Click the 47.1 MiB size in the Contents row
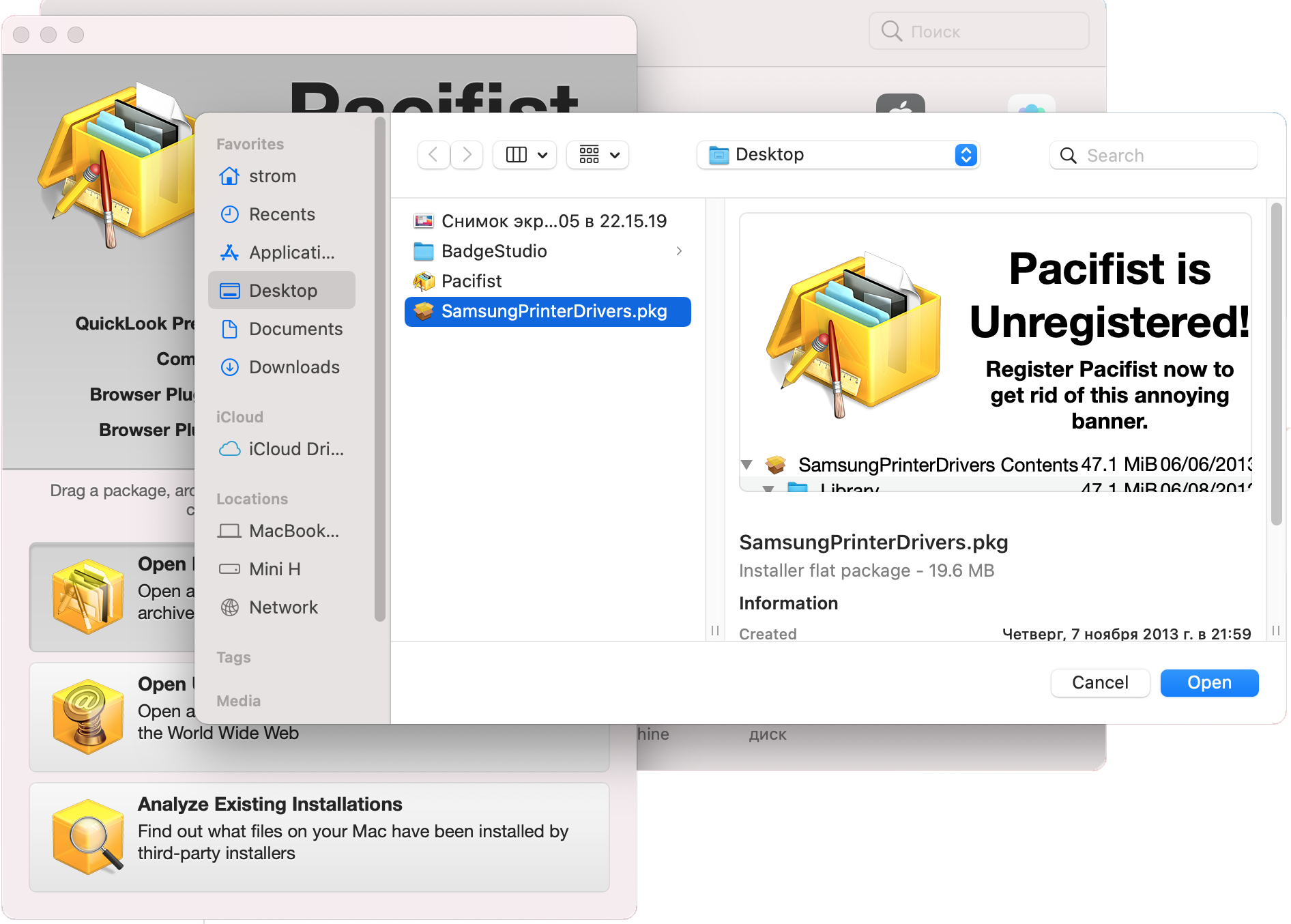Viewport: 1291px width, 924px height. pyautogui.click(x=1119, y=465)
